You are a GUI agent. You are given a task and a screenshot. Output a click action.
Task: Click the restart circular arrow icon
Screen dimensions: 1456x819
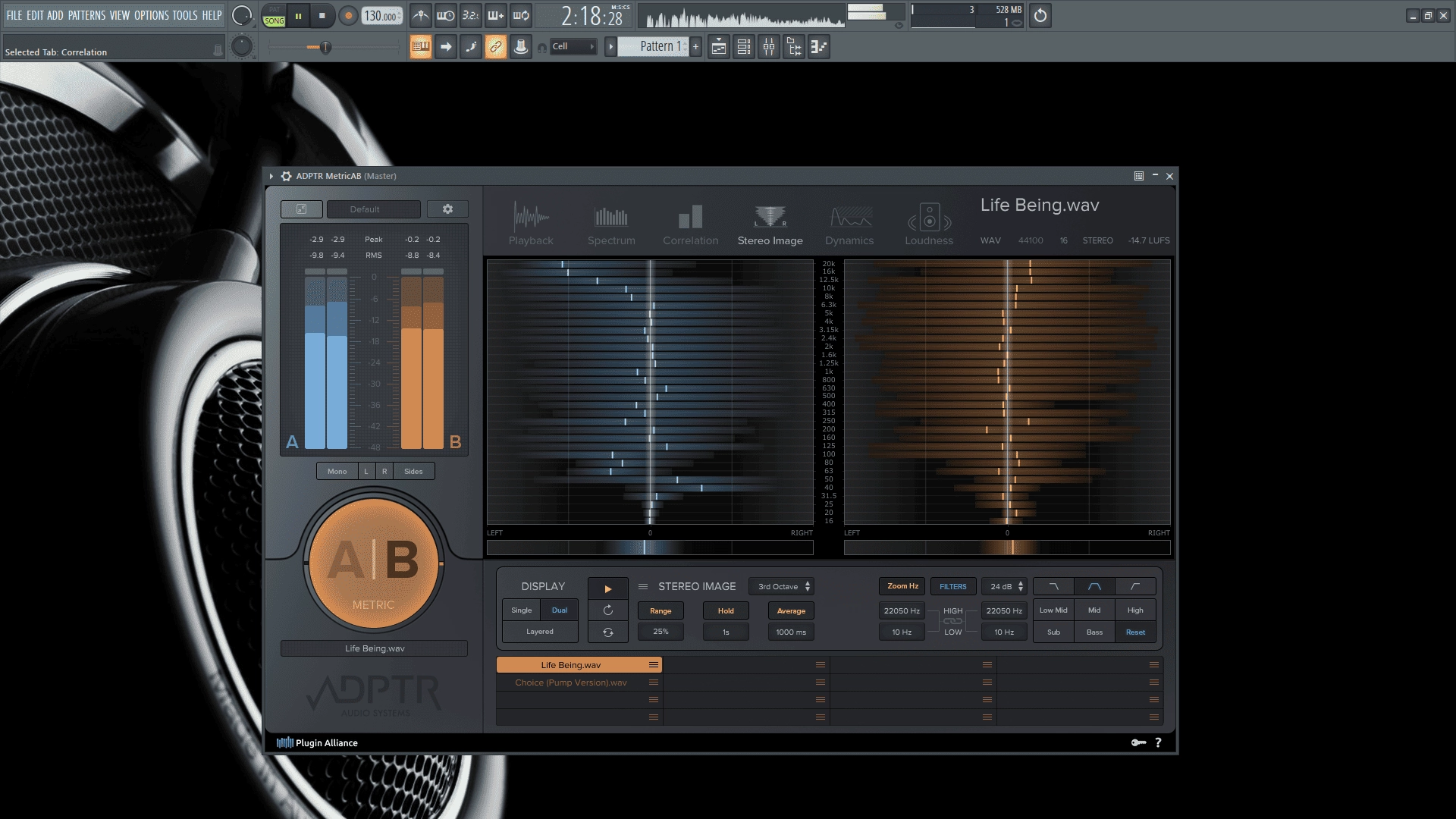(607, 610)
